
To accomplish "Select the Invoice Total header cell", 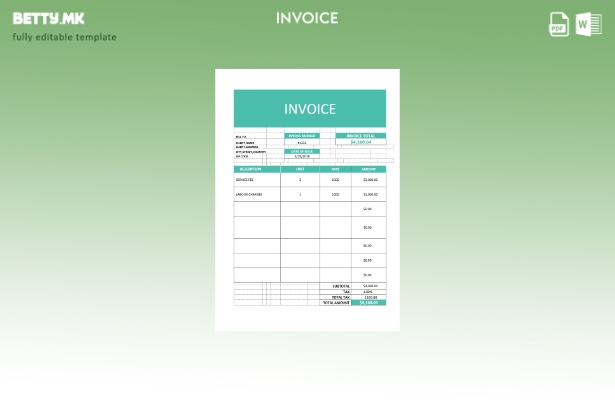I will (x=360, y=135).
